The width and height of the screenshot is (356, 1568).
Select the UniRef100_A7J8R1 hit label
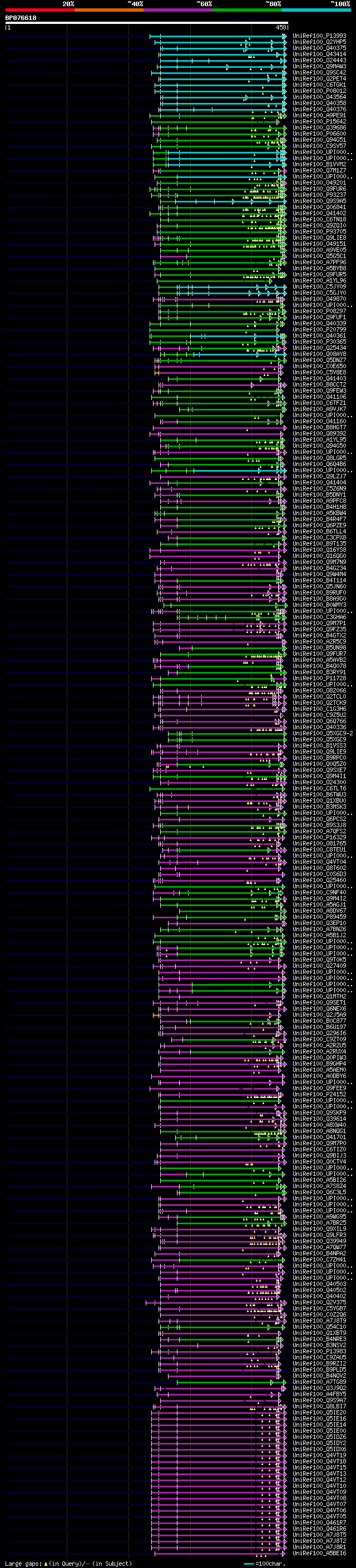(x=319, y=1547)
